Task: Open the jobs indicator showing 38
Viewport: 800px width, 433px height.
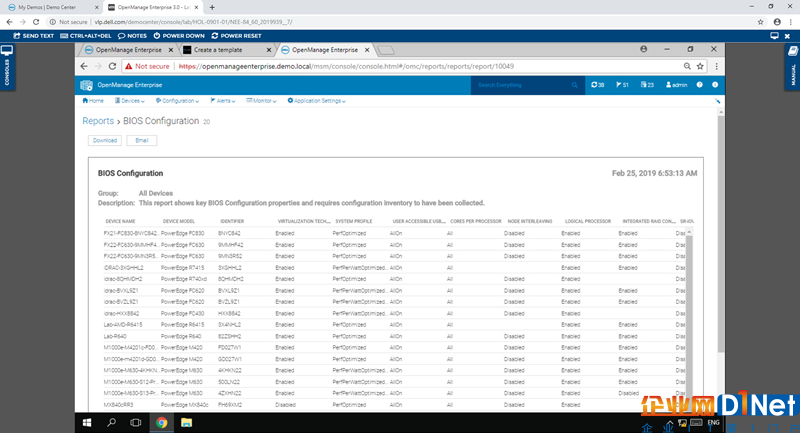Action: pyautogui.click(x=597, y=85)
